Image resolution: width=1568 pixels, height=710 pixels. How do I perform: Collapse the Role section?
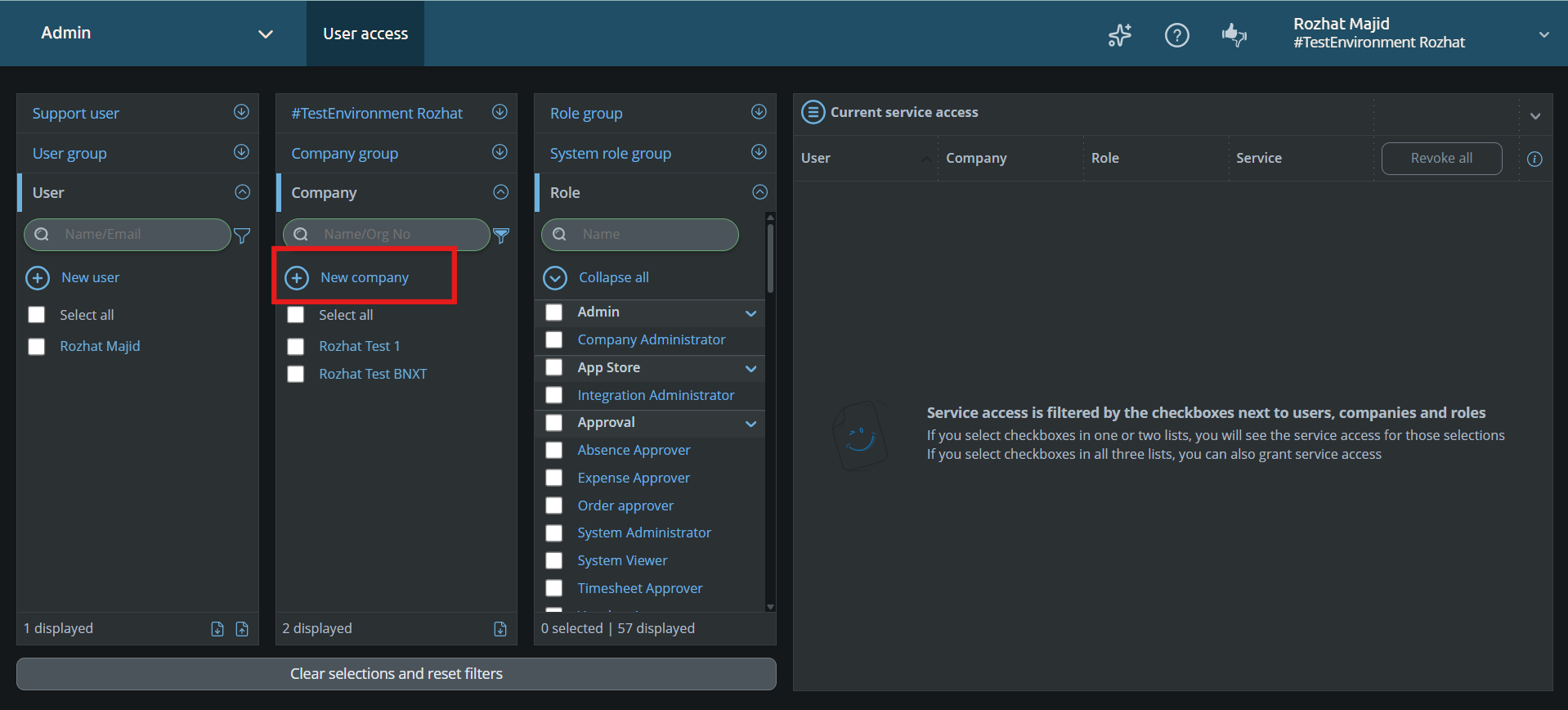759,192
